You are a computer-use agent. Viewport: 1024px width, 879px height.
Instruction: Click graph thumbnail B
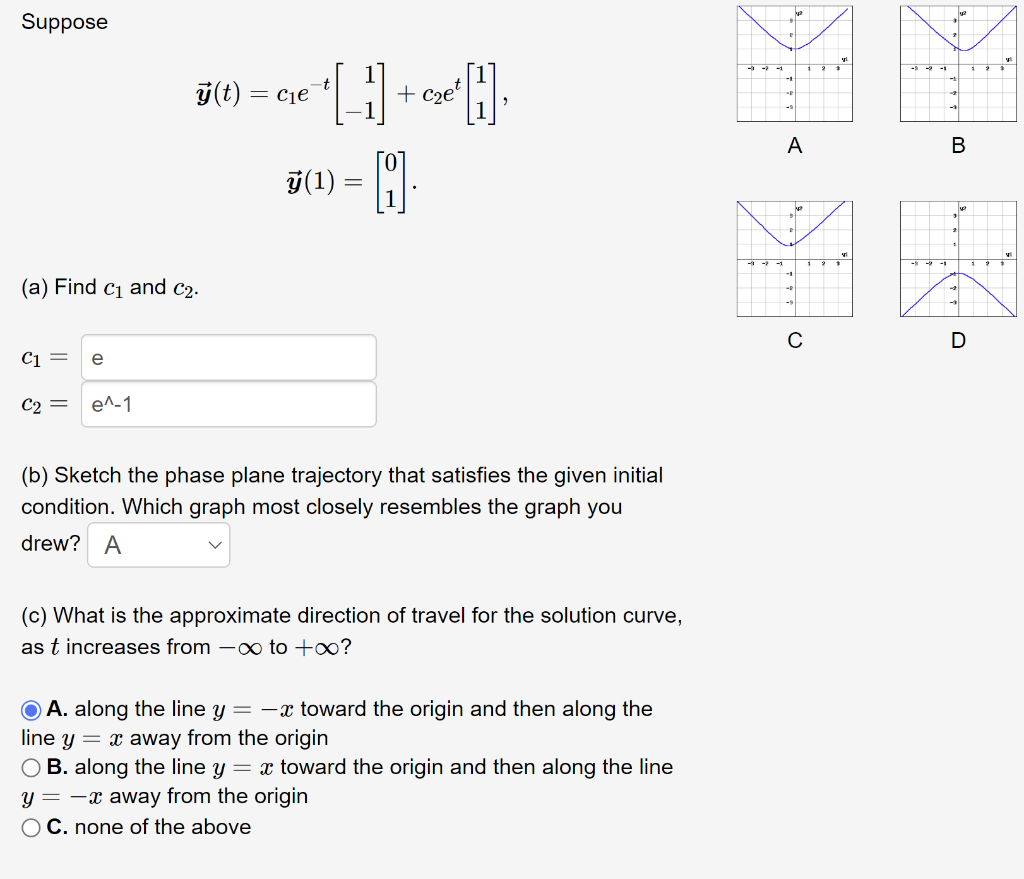958,63
